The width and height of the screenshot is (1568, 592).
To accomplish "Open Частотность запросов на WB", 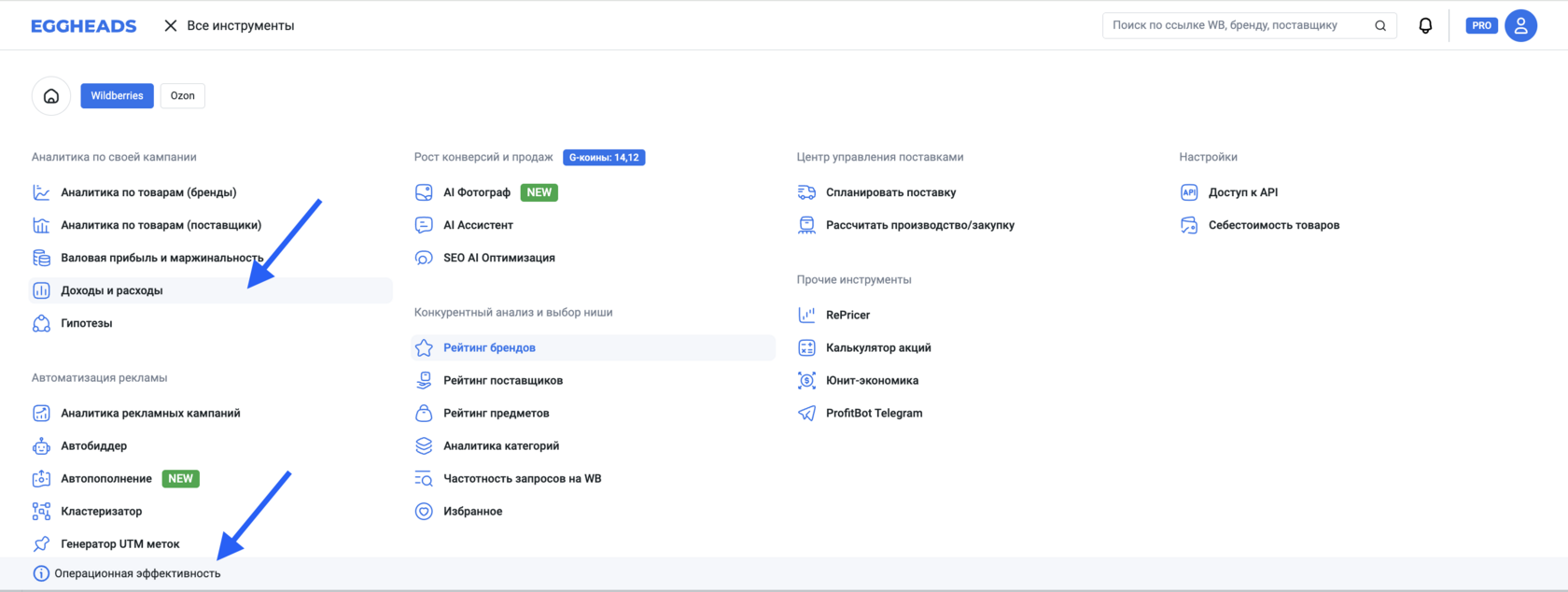I will (523, 479).
